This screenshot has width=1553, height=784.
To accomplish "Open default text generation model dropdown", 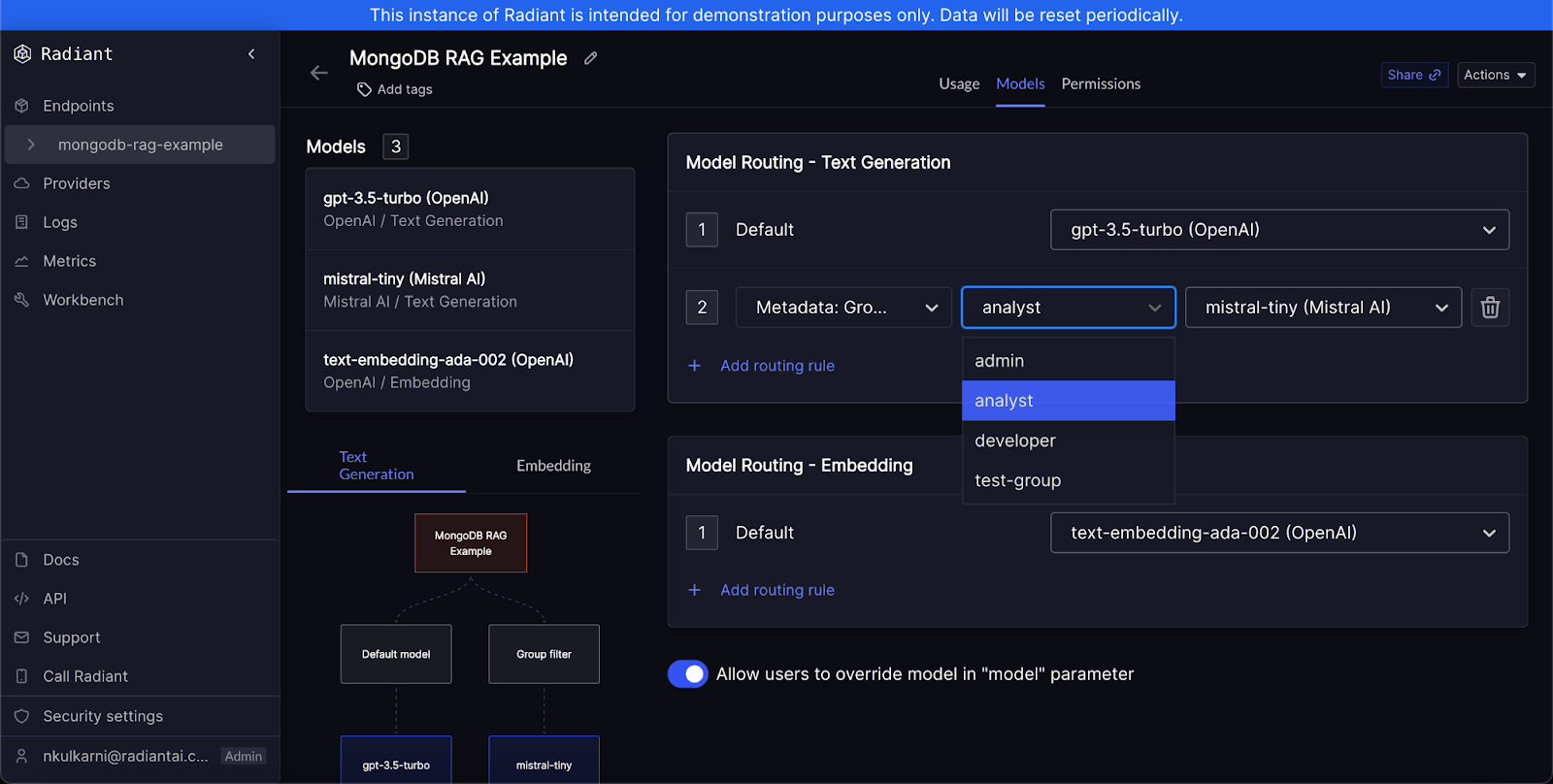I will (x=1279, y=230).
